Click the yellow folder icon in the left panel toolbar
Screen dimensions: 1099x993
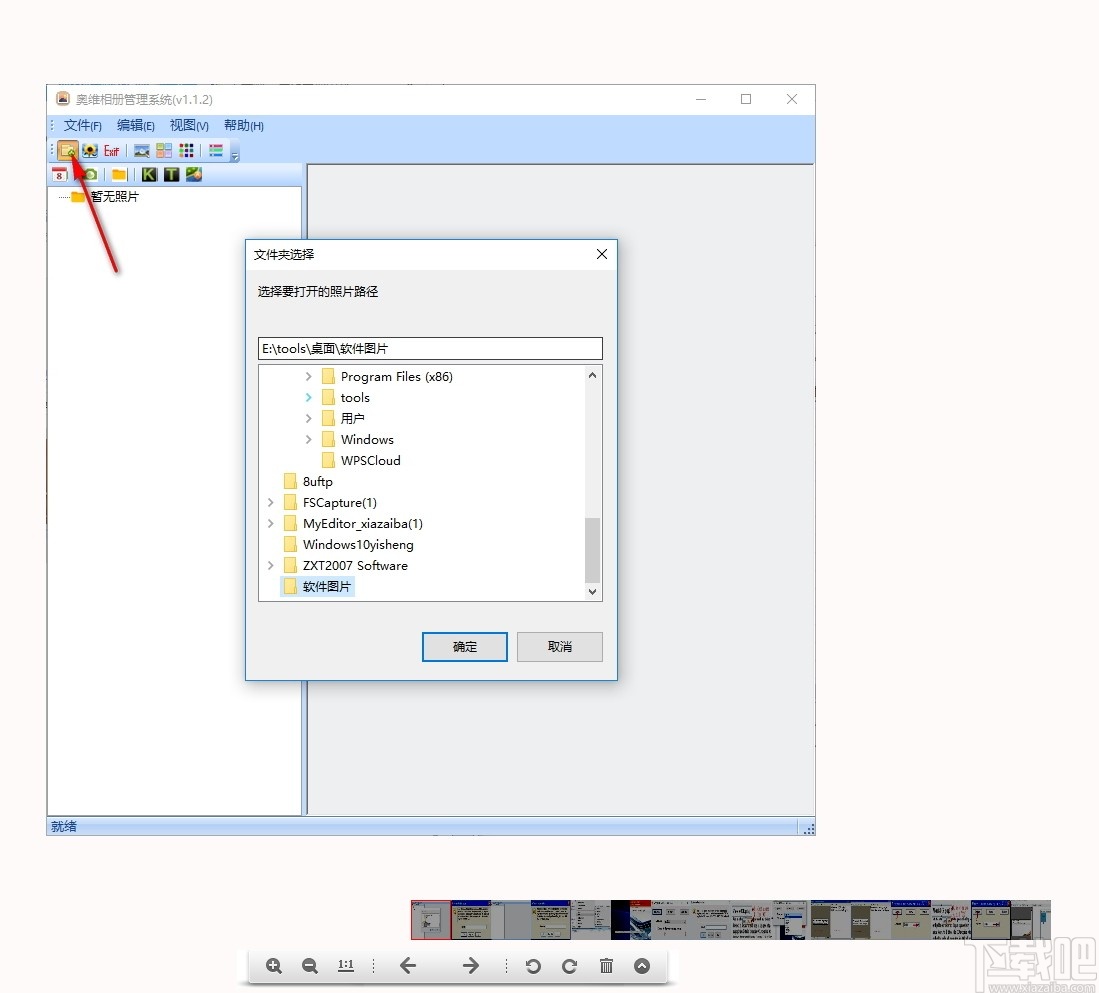[119, 174]
